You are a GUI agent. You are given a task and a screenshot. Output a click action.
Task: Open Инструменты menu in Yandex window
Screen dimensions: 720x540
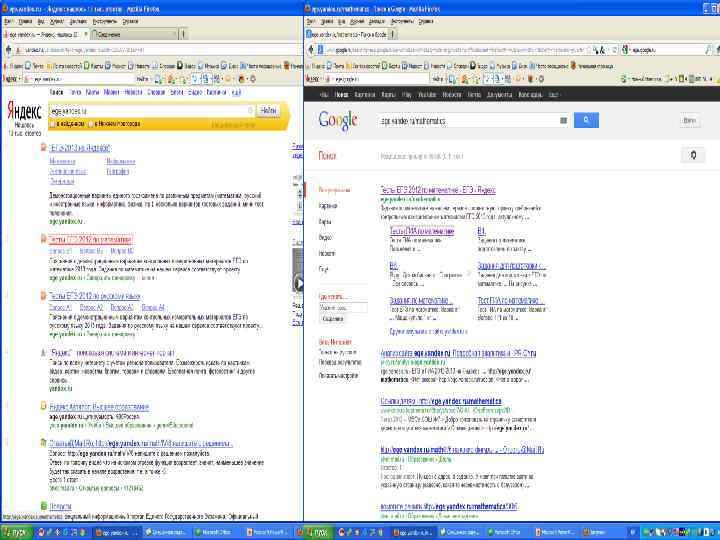pyautogui.click(x=105, y=21)
